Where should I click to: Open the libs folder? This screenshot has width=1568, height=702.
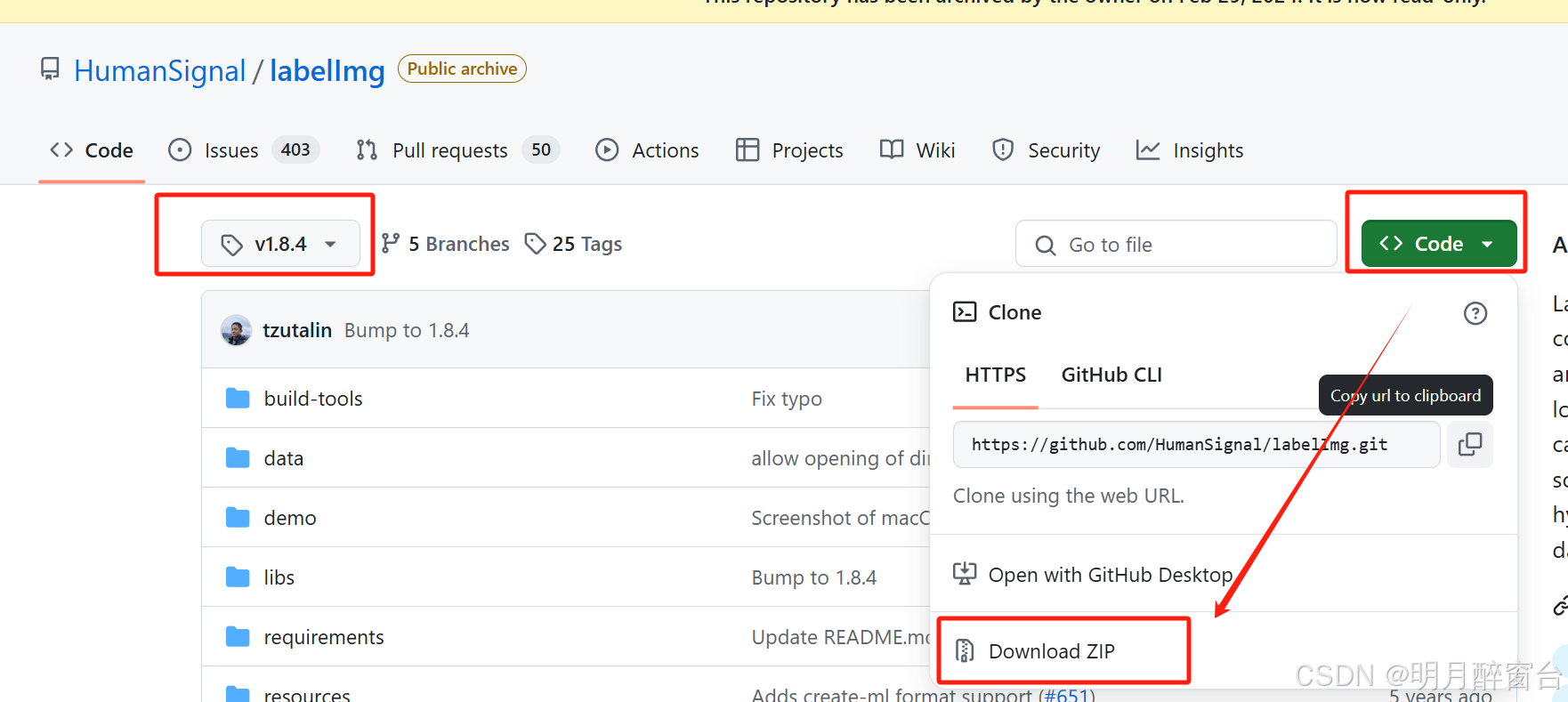[x=279, y=577]
